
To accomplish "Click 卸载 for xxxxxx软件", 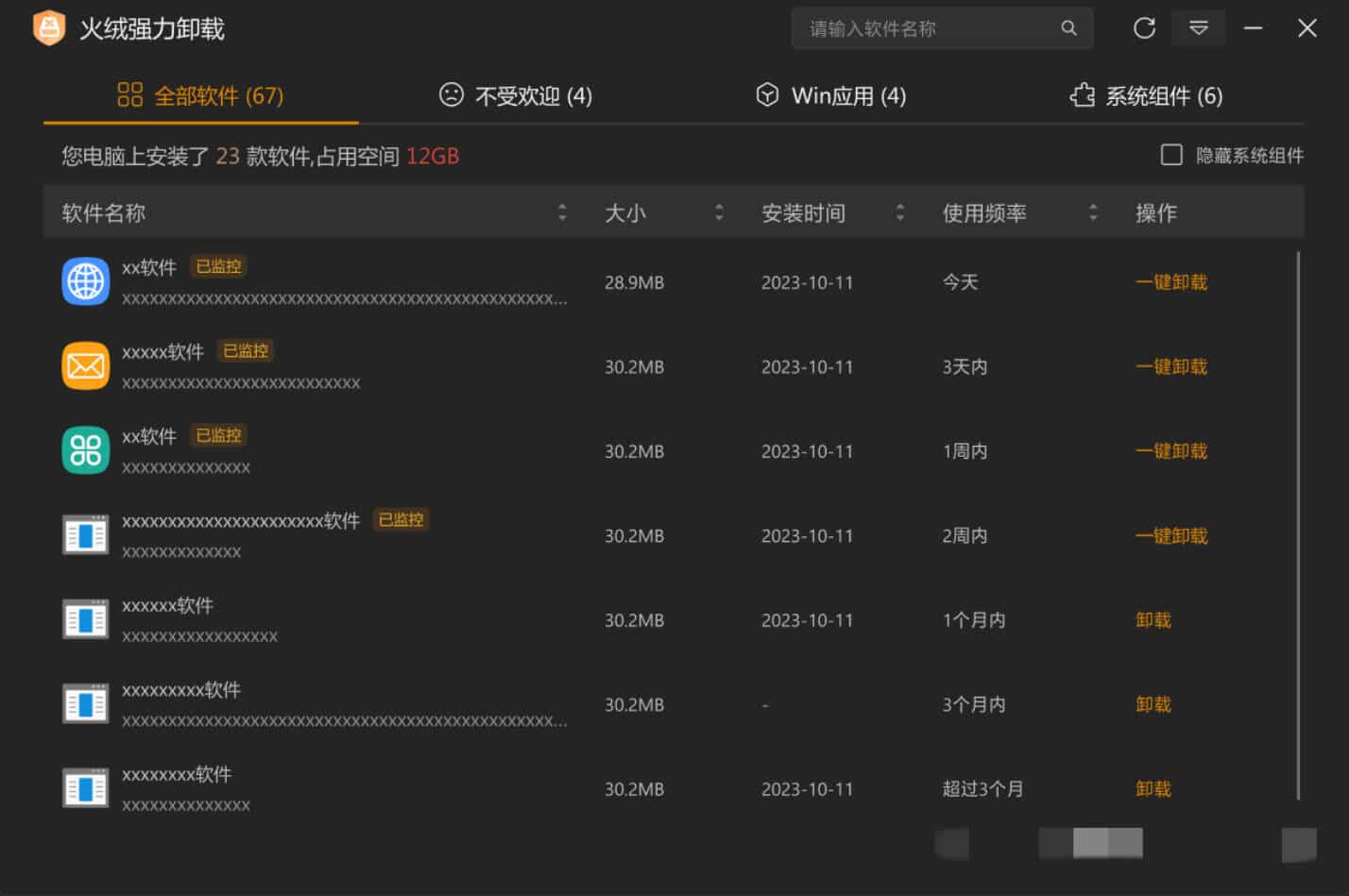I will (x=1153, y=620).
